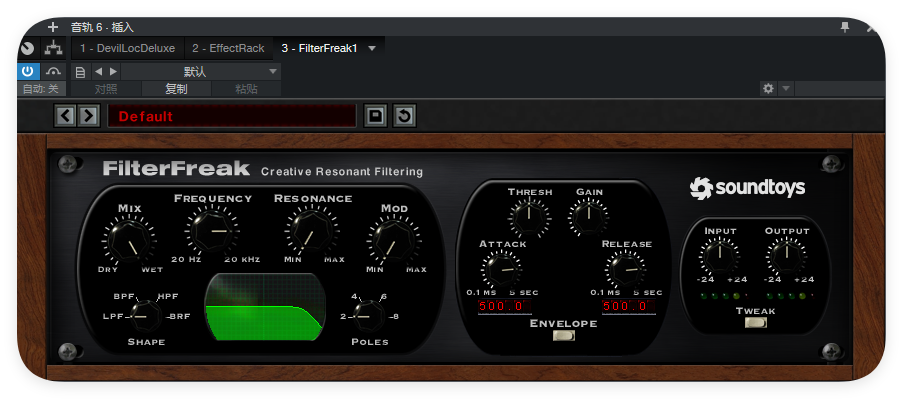
Task: Select the 3 - FilterFreak1 tab
Action: (320, 48)
